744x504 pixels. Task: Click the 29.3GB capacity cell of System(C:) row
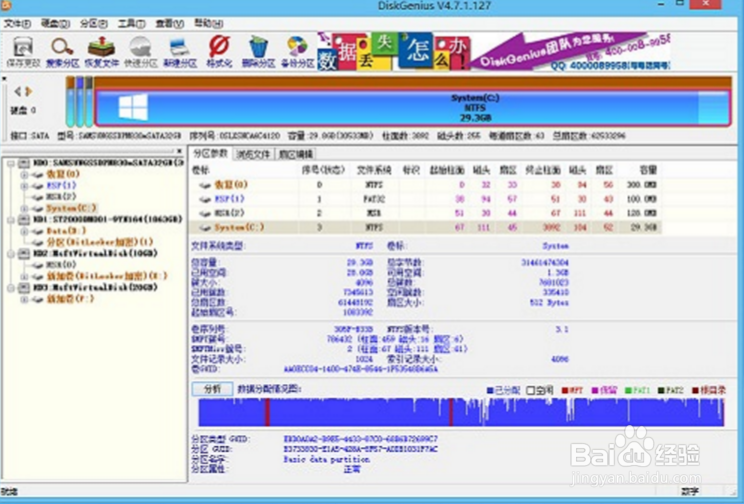(643, 228)
